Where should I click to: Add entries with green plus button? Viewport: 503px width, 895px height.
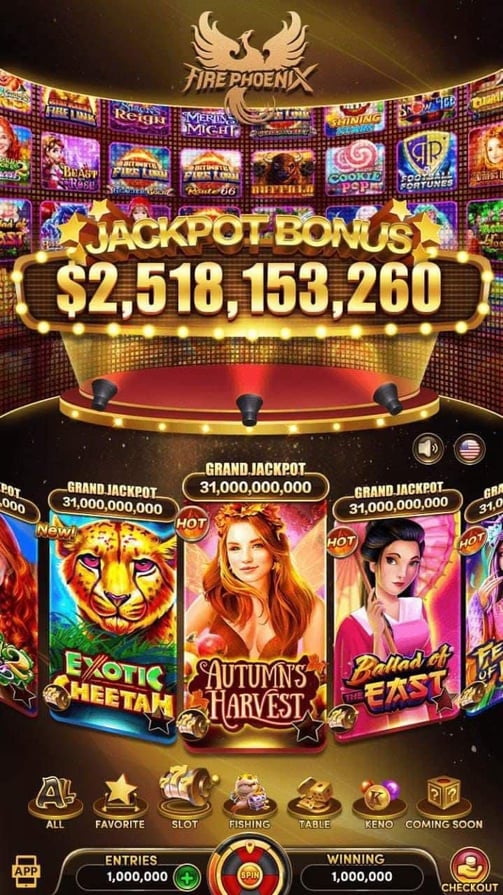click(189, 877)
